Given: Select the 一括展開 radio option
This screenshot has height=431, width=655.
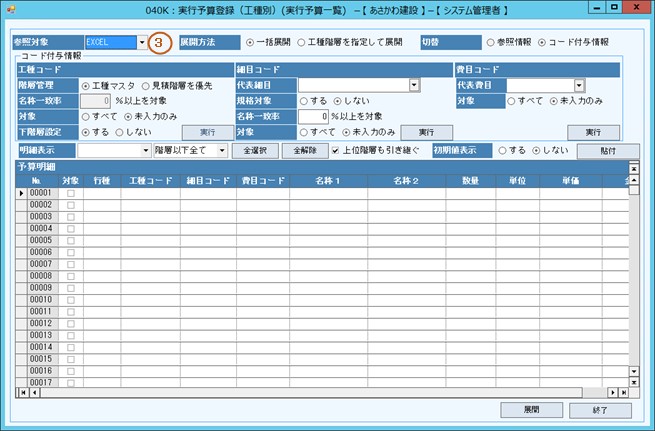Looking at the screenshot, I should (x=251, y=44).
